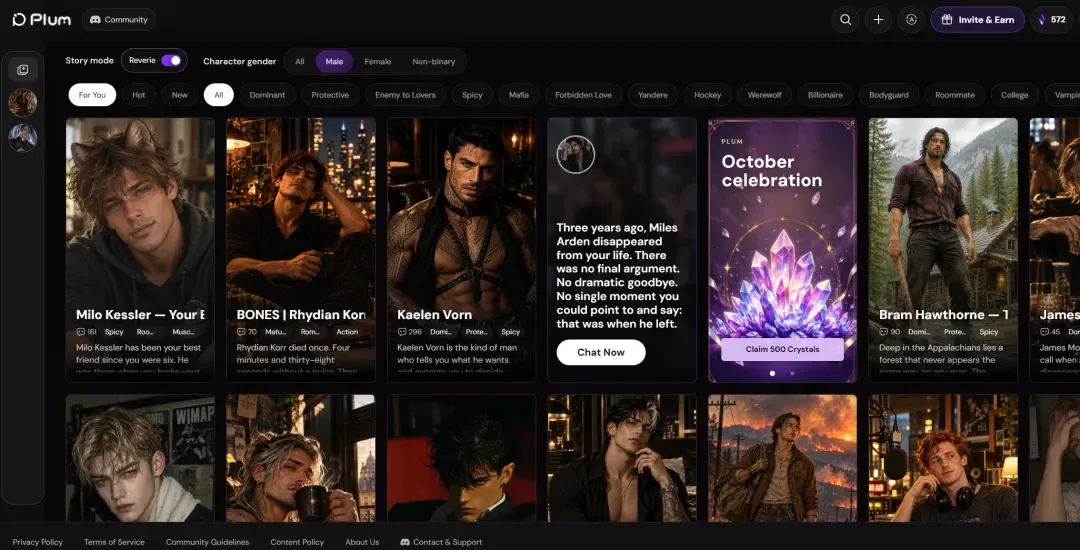The image size is (1080, 550).
Task: Click the plus create icon
Action: coord(878,20)
